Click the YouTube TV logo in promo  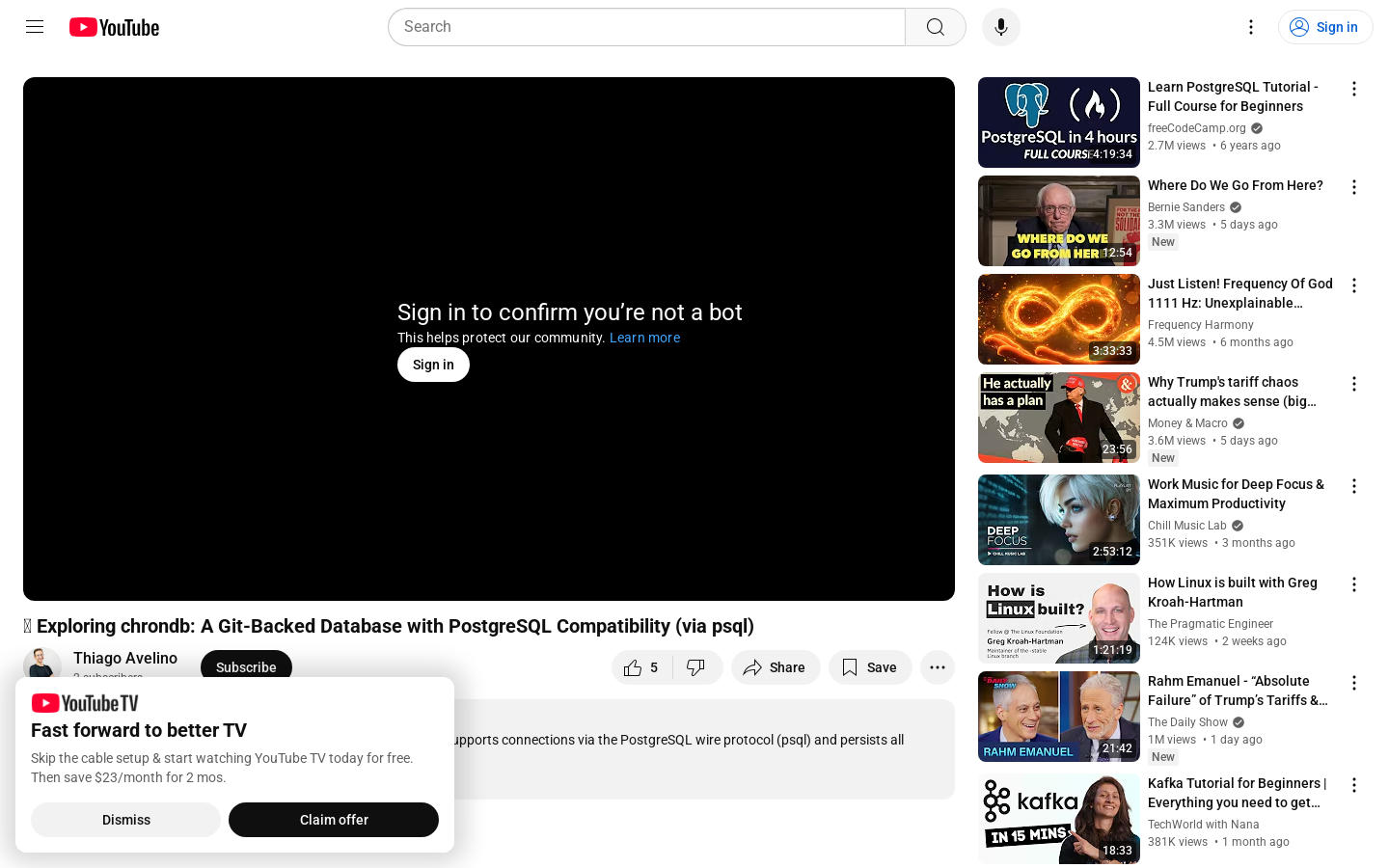pyautogui.click(x=85, y=703)
